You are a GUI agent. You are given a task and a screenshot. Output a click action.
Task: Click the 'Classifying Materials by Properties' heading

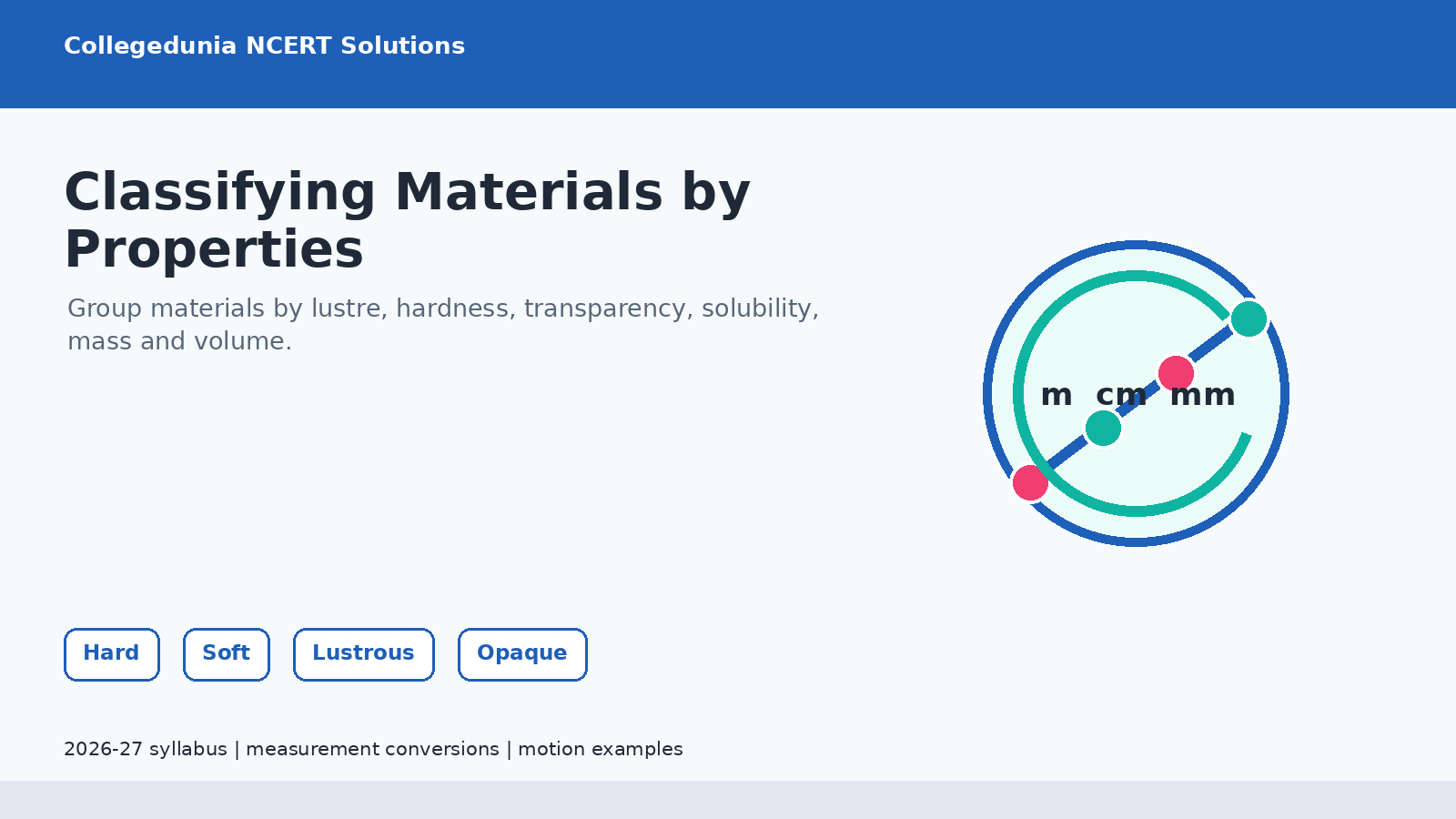pos(407,220)
